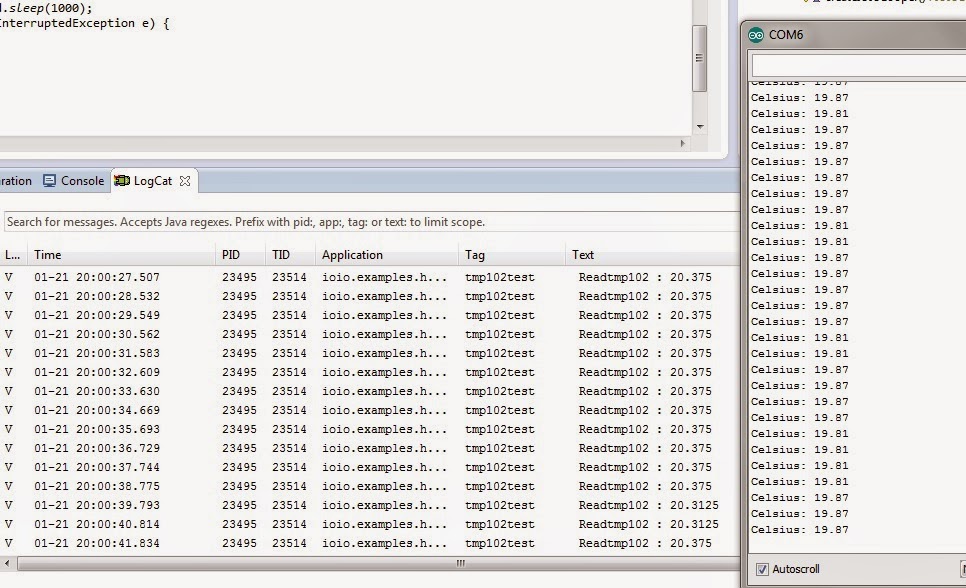
Task: Click the COM6 serial send input box
Action: coord(859,65)
